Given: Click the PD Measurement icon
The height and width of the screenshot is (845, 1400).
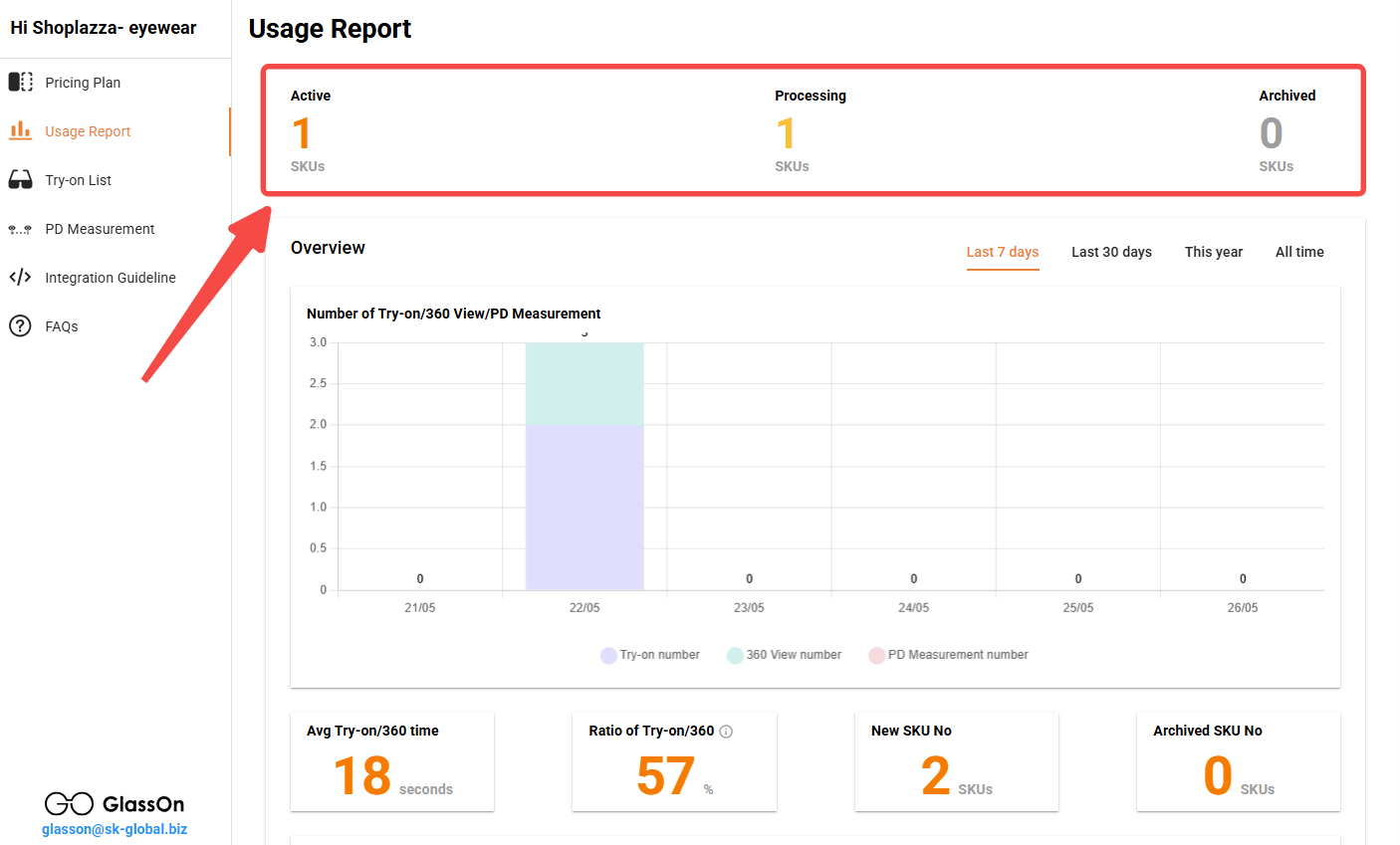Looking at the screenshot, I should coord(20,229).
